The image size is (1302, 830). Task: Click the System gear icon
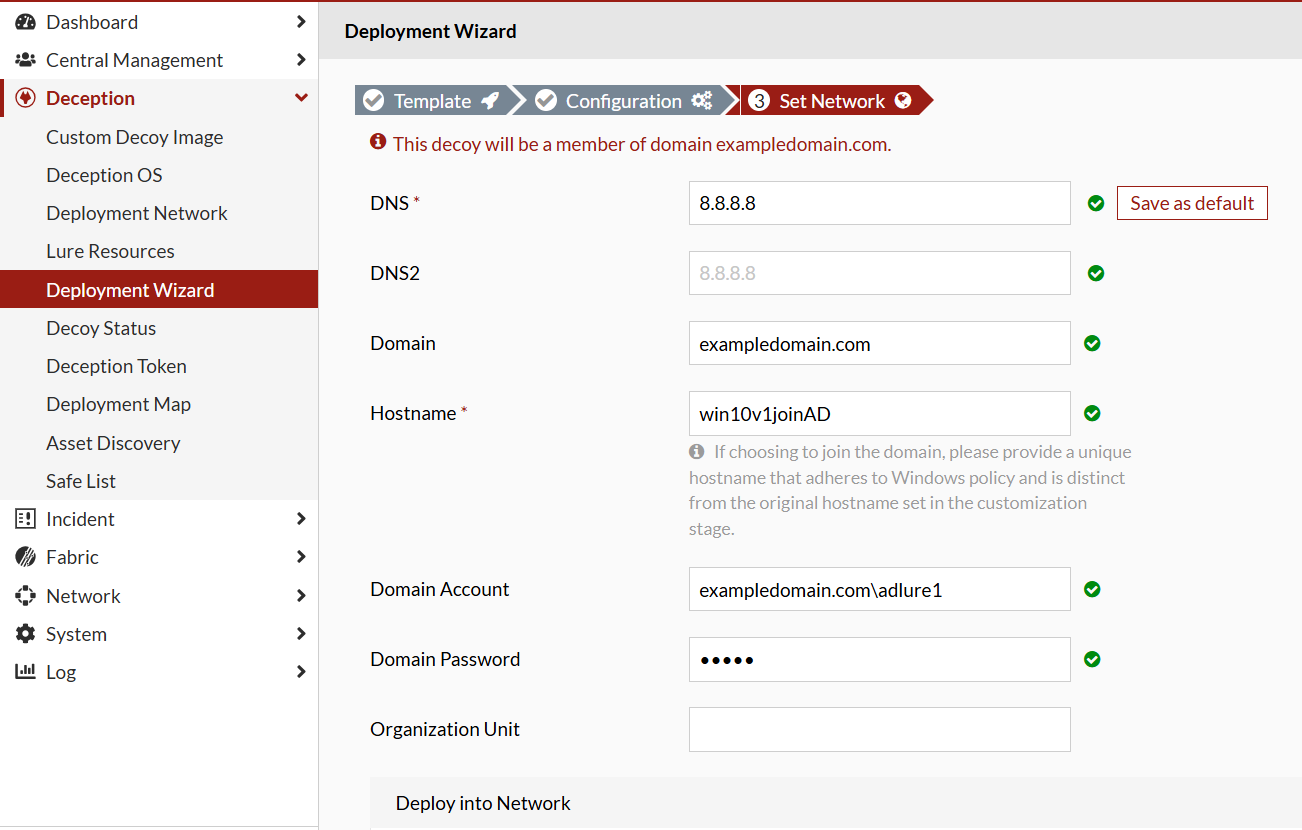25,634
